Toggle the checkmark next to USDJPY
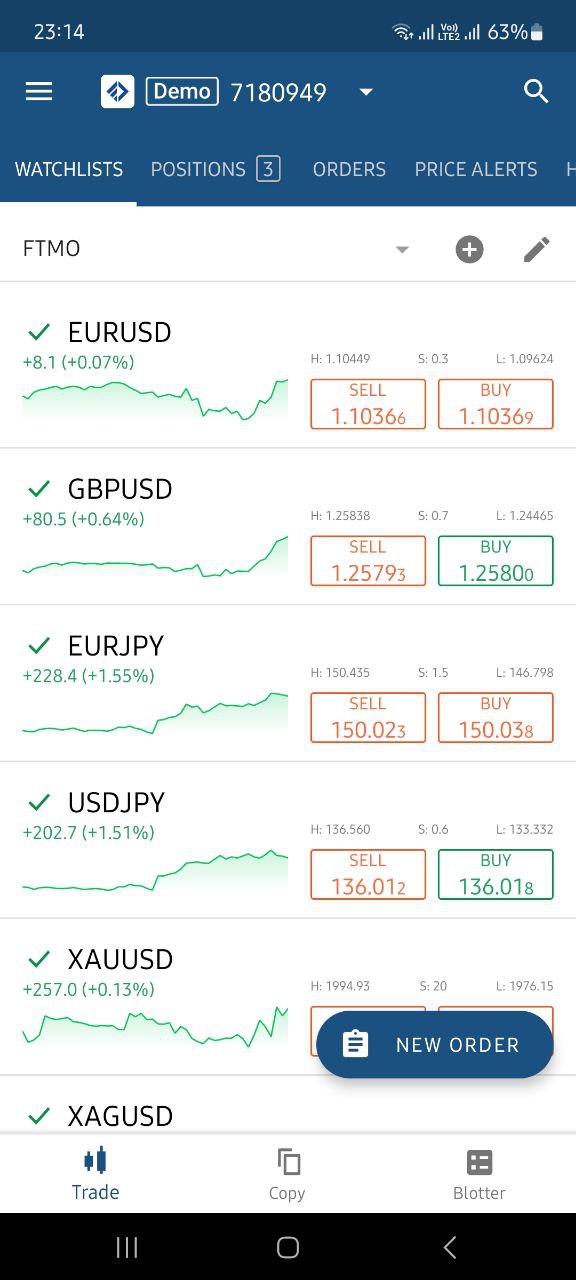The width and height of the screenshot is (576, 1280). [39, 803]
